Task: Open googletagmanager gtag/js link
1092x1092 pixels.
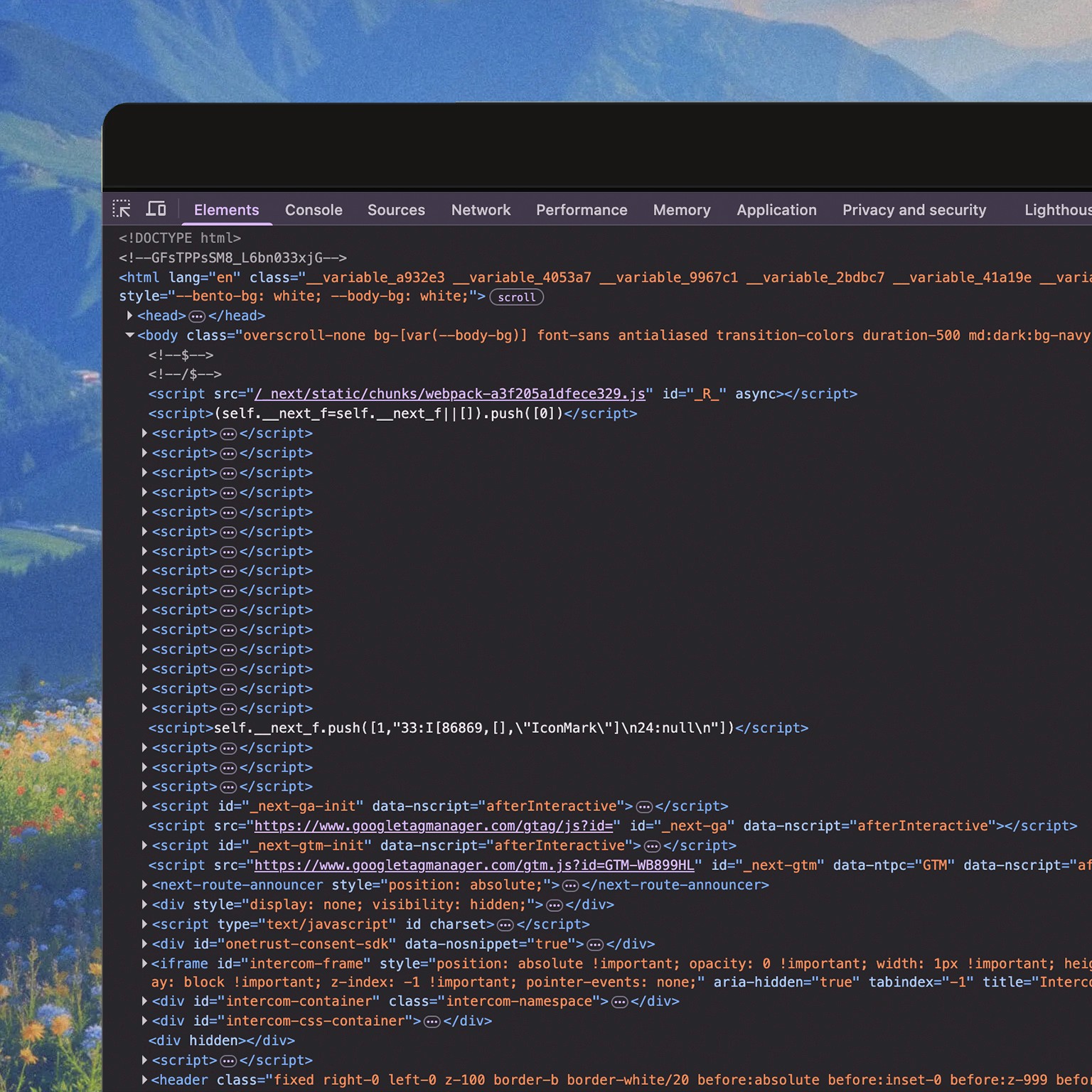Action: point(434,826)
